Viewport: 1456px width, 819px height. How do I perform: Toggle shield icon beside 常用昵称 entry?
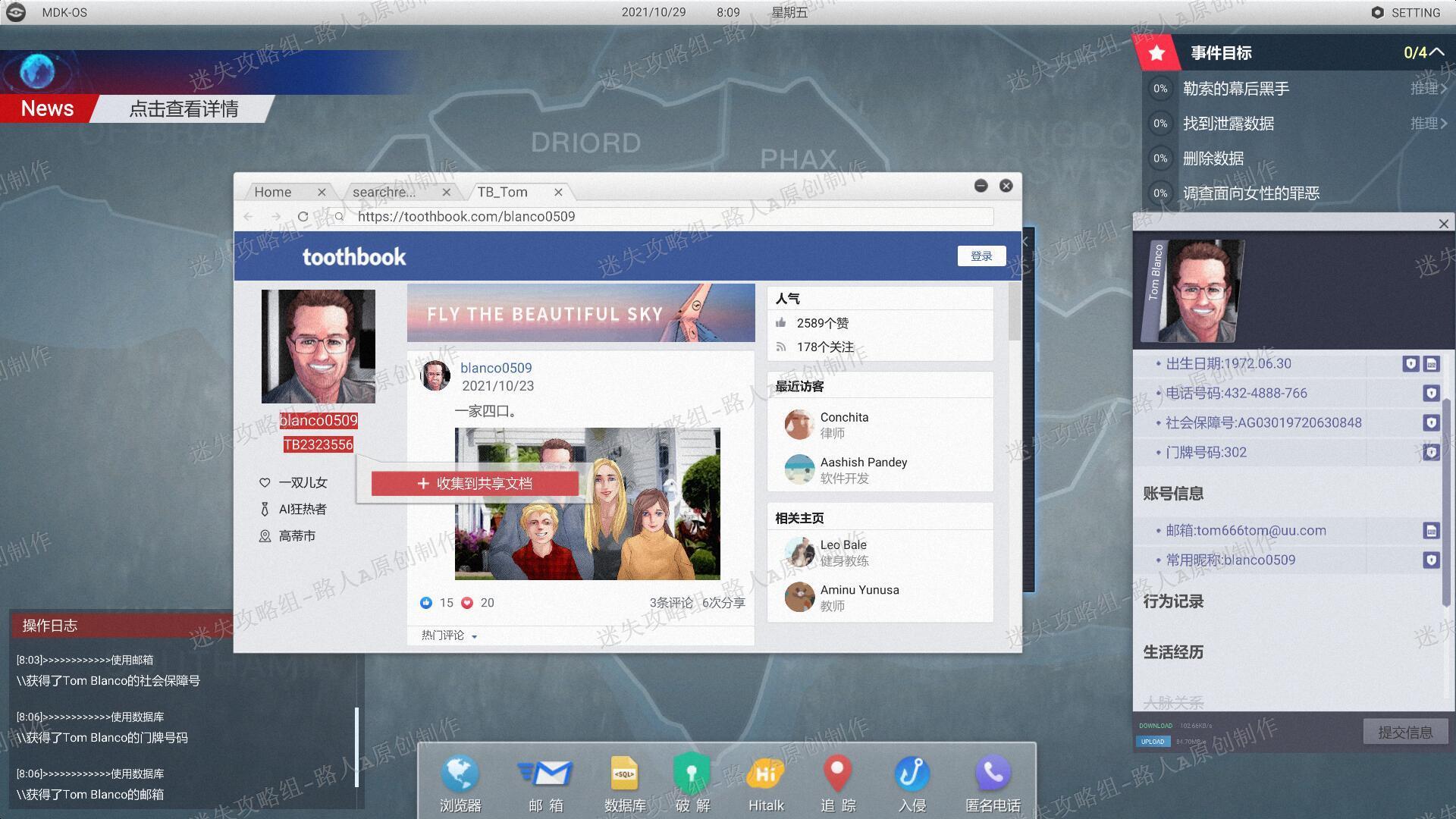tap(1431, 560)
